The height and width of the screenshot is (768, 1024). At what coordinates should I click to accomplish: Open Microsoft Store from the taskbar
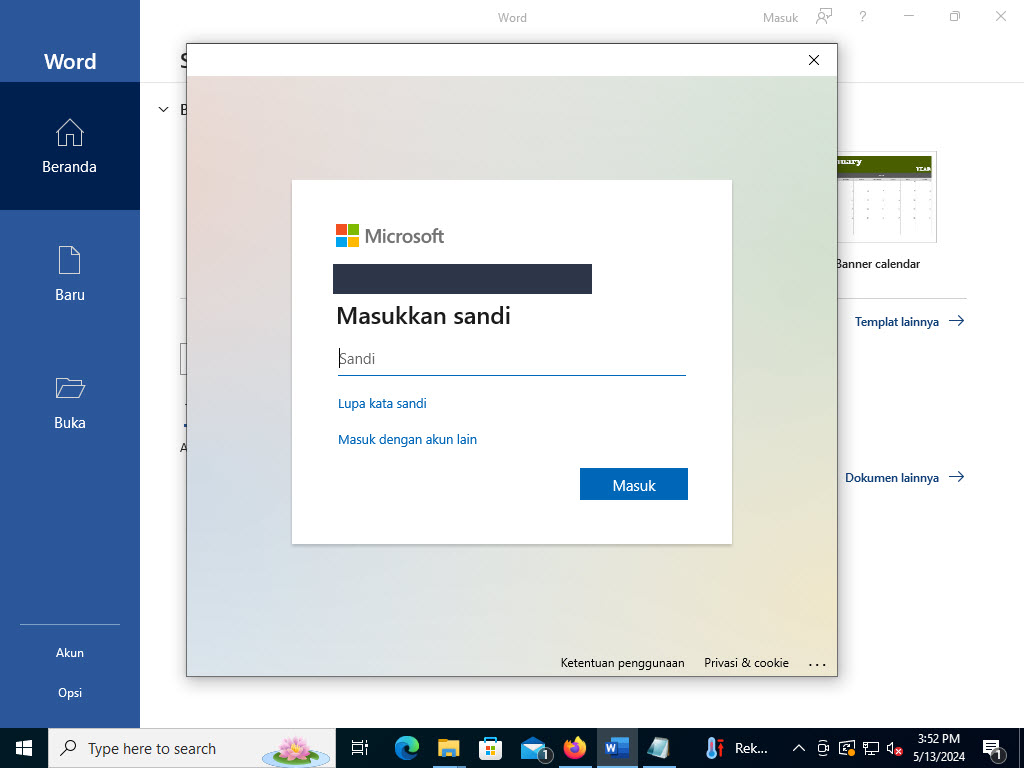(x=490, y=748)
